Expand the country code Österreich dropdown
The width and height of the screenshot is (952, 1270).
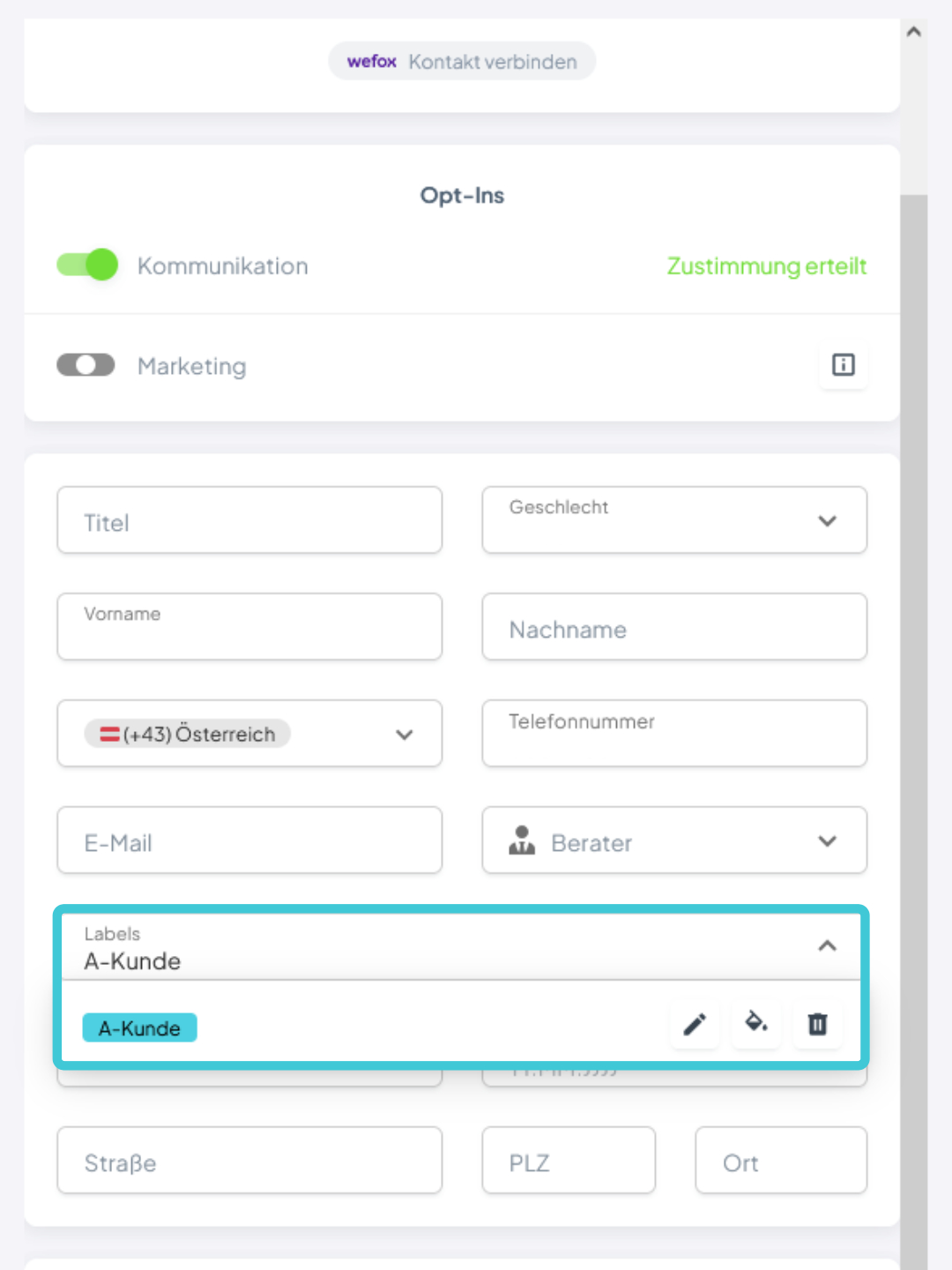click(249, 734)
